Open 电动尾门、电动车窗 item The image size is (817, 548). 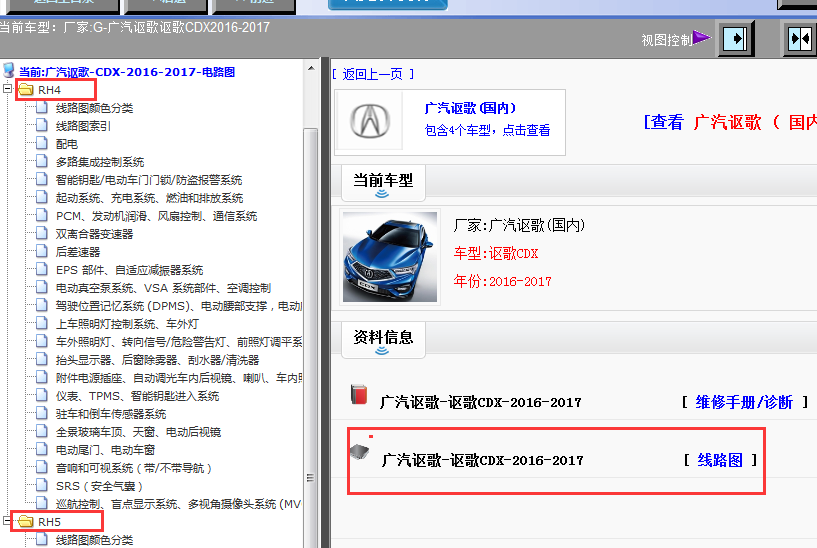pyautogui.click(x=105, y=450)
